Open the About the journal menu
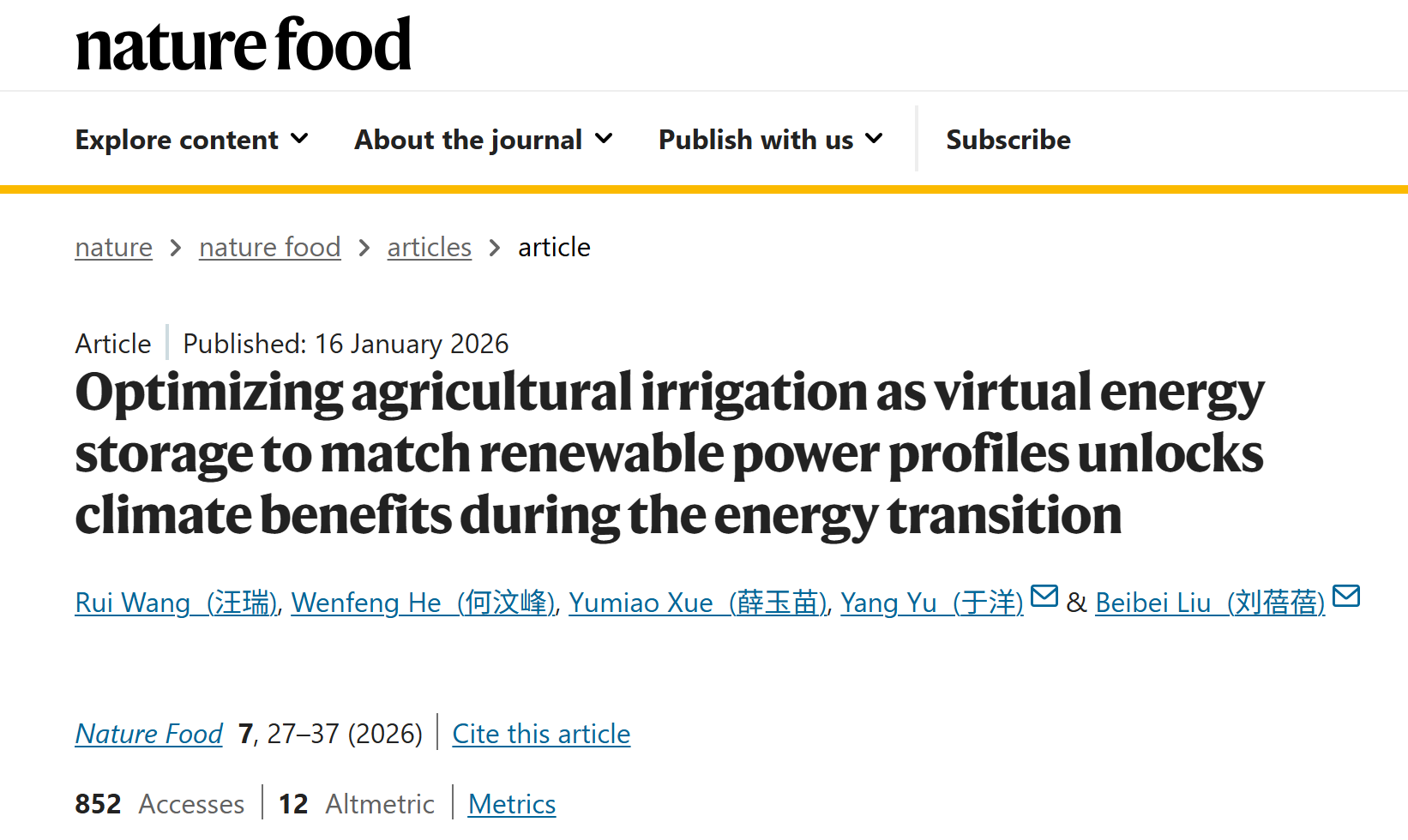The image size is (1408, 840). (x=468, y=140)
